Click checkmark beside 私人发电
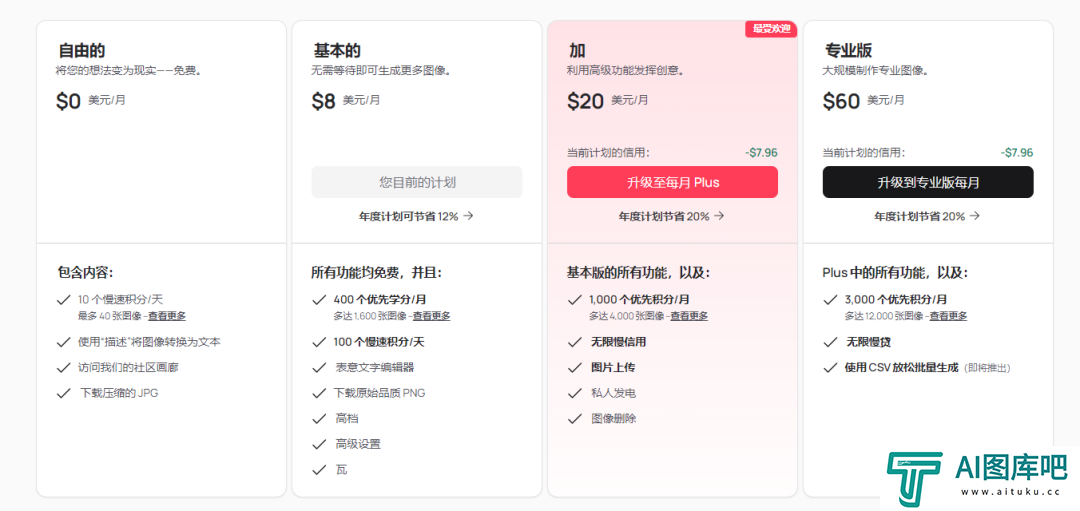The height and width of the screenshot is (511, 1080). (x=574, y=393)
